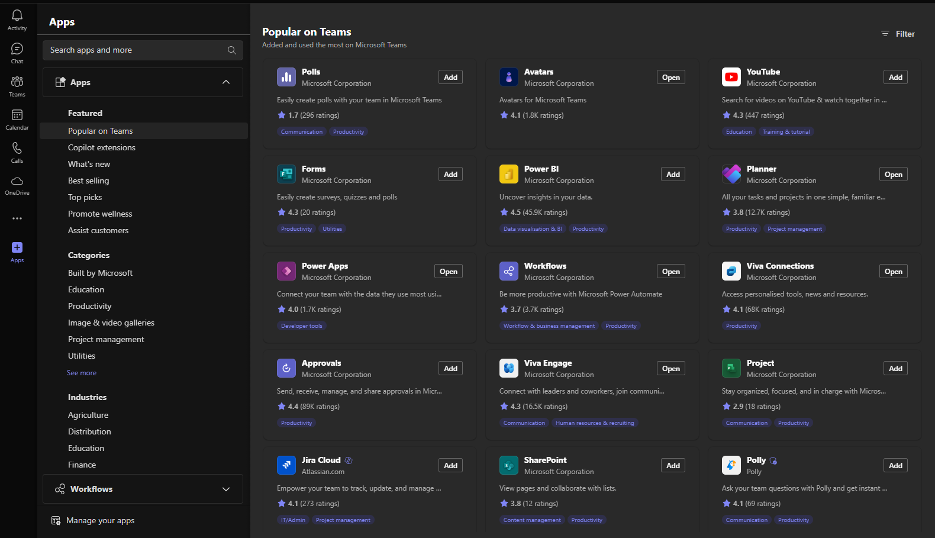
Task: Open Top picks list
Action: [x=85, y=197]
